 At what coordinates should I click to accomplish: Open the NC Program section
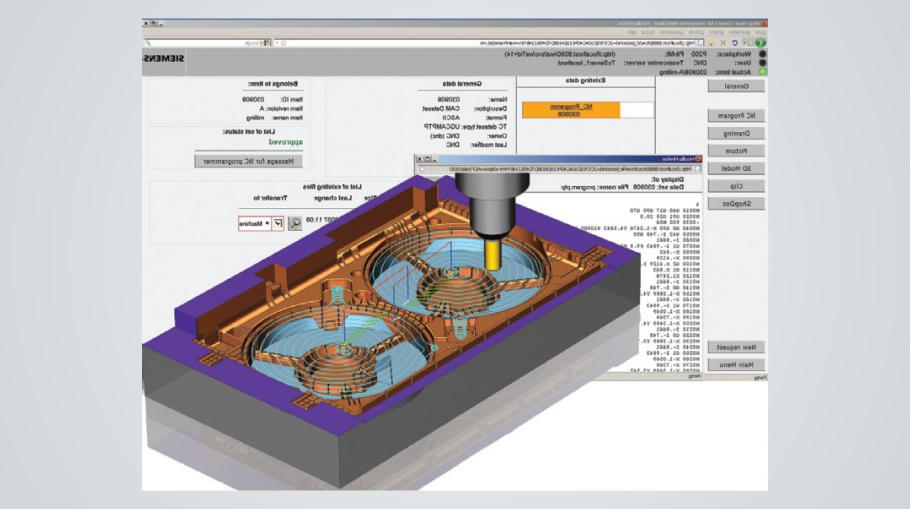point(736,115)
